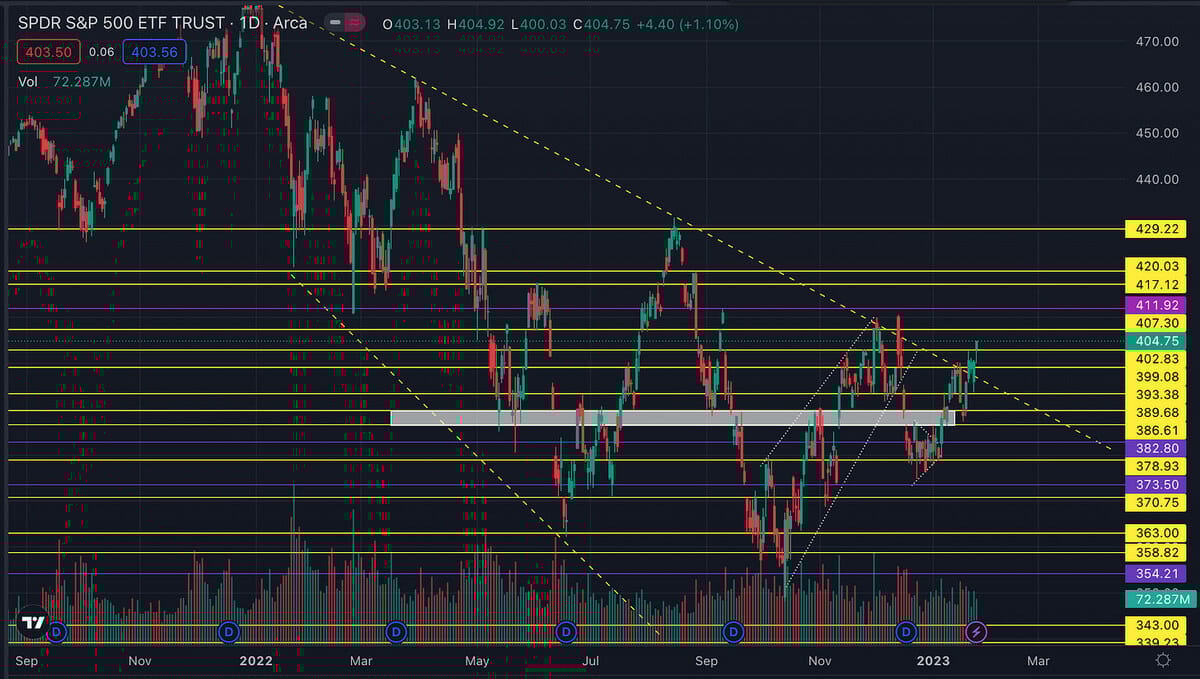This screenshot has height=679, width=1200.
Task: Click the Jul label on the time axis
Action: [591, 660]
